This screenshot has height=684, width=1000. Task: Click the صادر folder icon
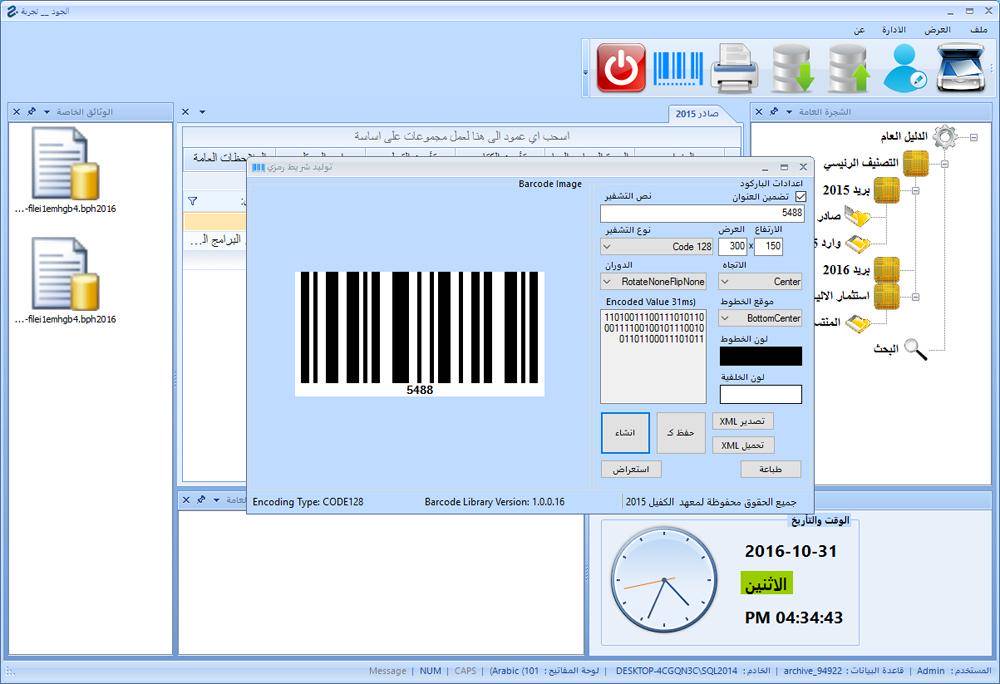coord(858,216)
